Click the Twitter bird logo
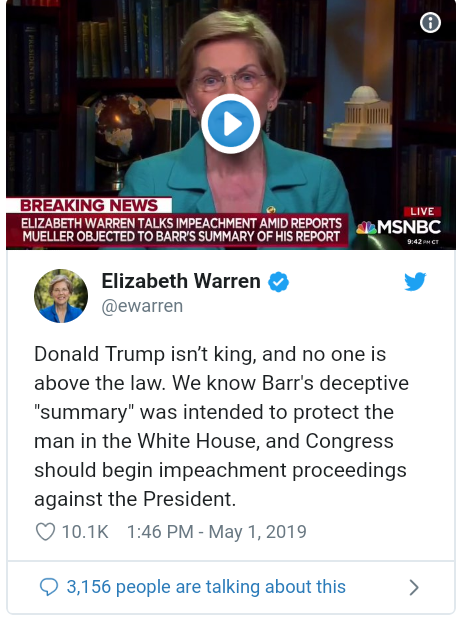 pyautogui.click(x=415, y=281)
